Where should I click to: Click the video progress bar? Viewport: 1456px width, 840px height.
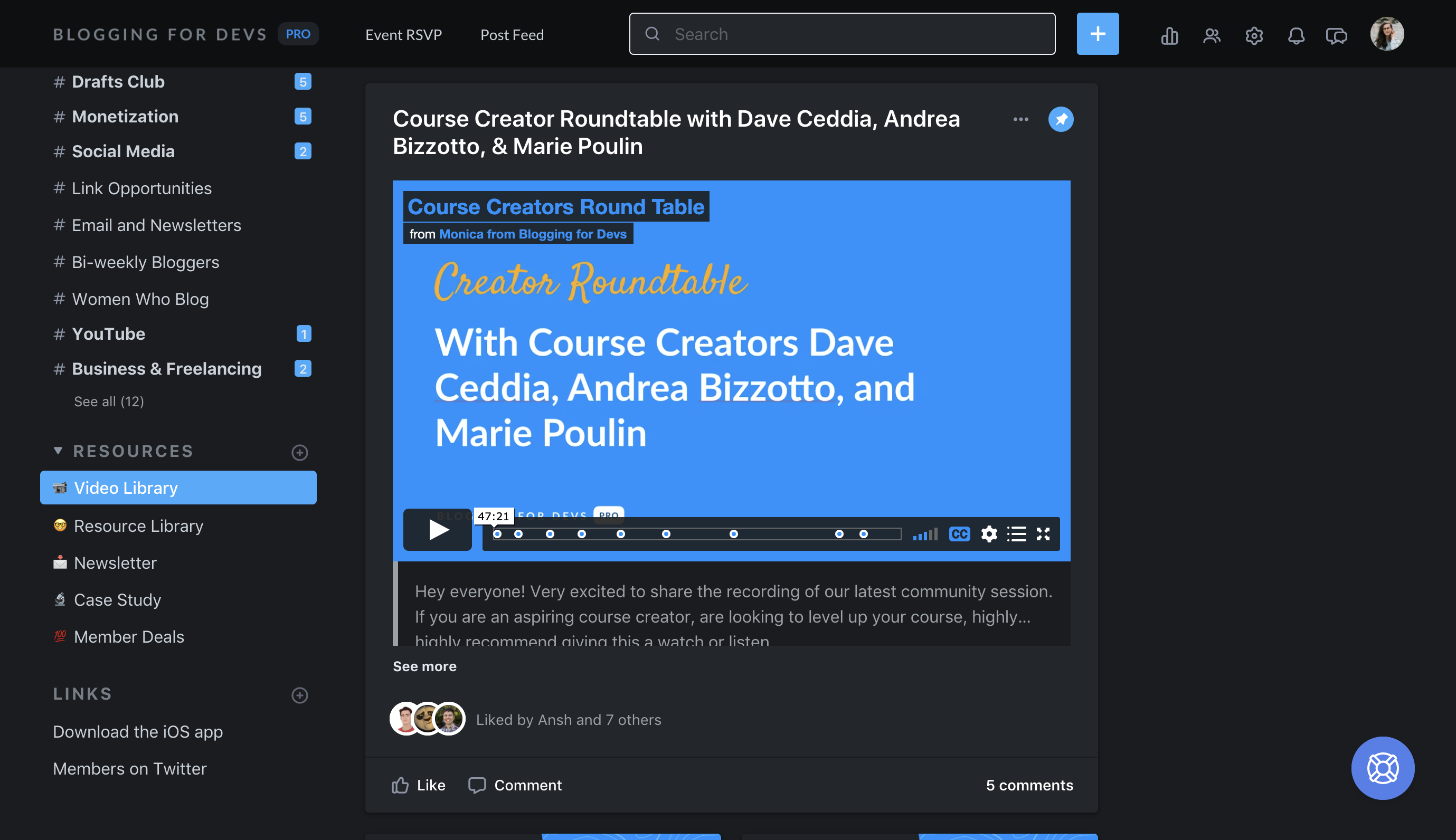(696, 534)
